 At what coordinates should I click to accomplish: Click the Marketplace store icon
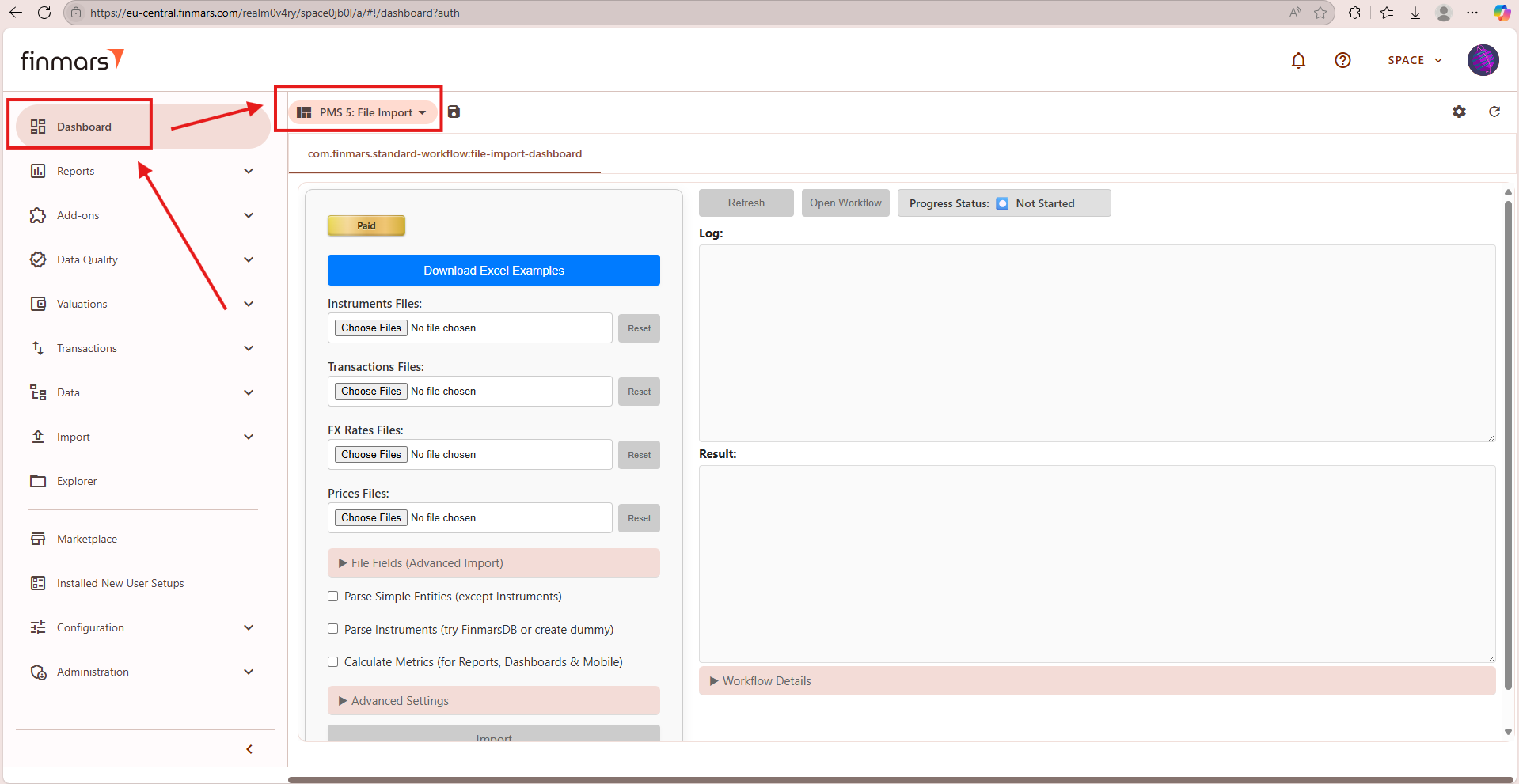point(38,539)
